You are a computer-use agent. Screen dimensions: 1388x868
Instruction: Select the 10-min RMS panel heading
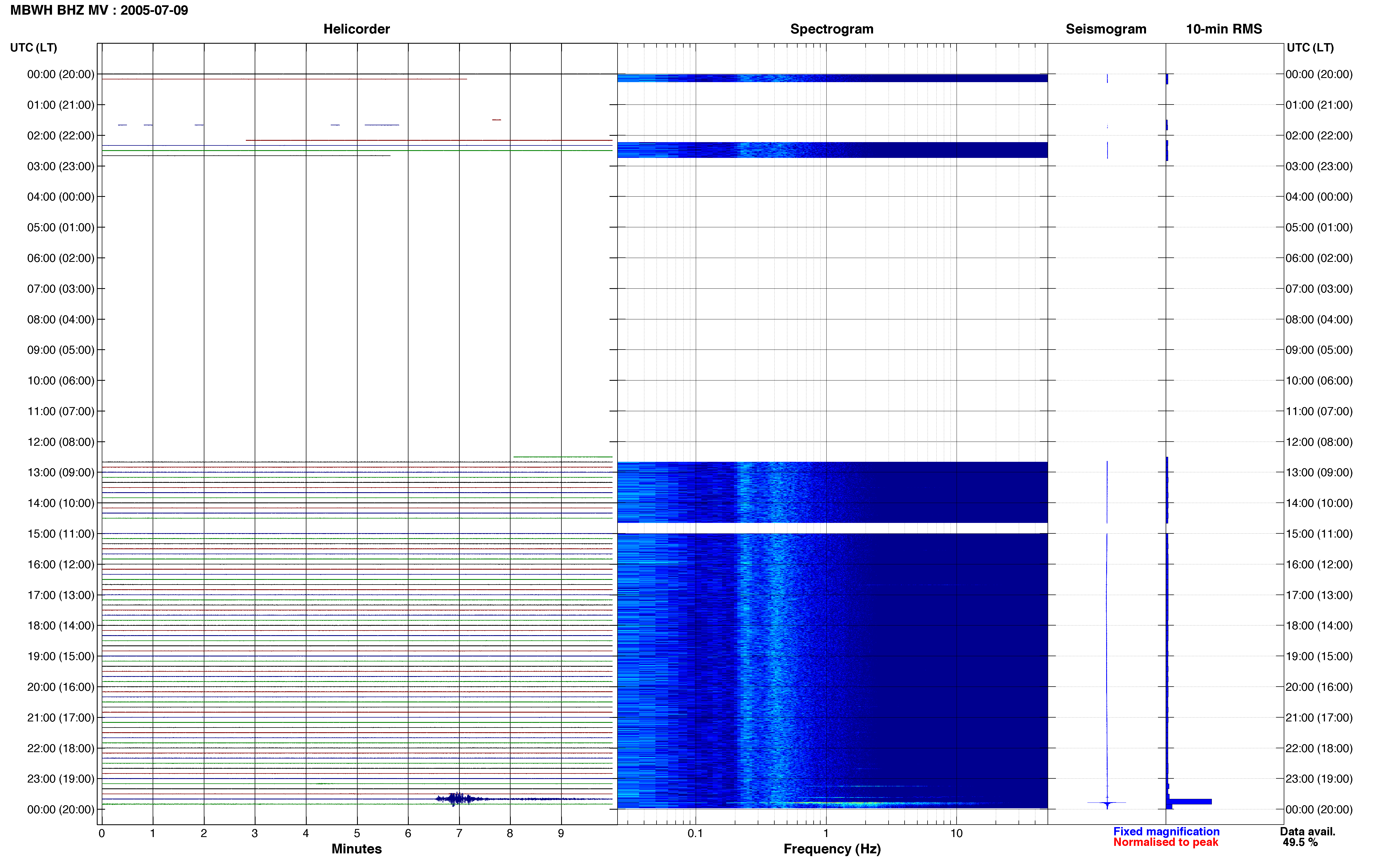point(1224,29)
